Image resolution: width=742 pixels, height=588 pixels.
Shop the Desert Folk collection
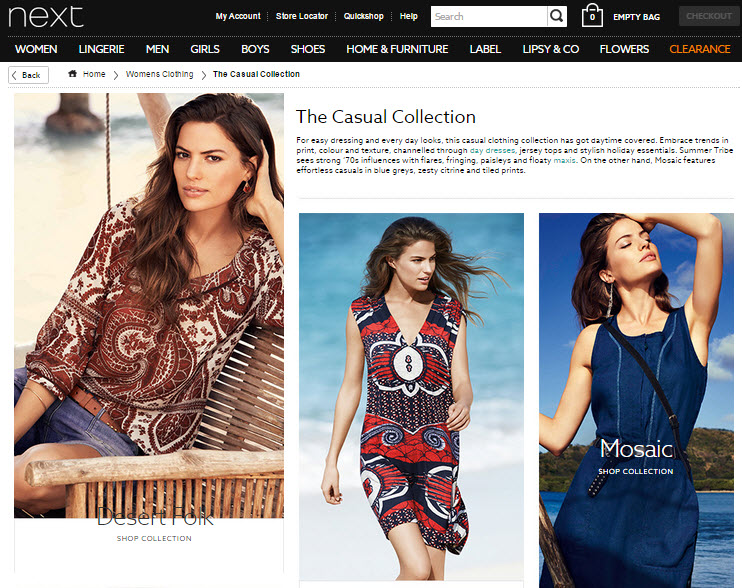pos(154,538)
